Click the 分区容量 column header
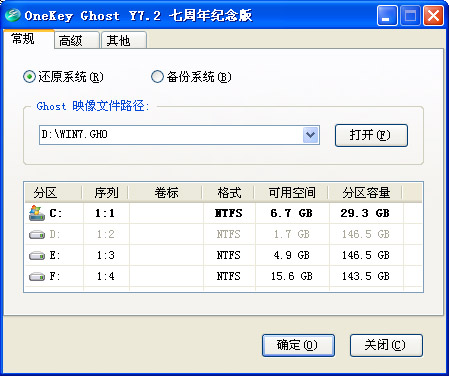Viewport: 449px width, 376px height. click(x=366, y=193)
